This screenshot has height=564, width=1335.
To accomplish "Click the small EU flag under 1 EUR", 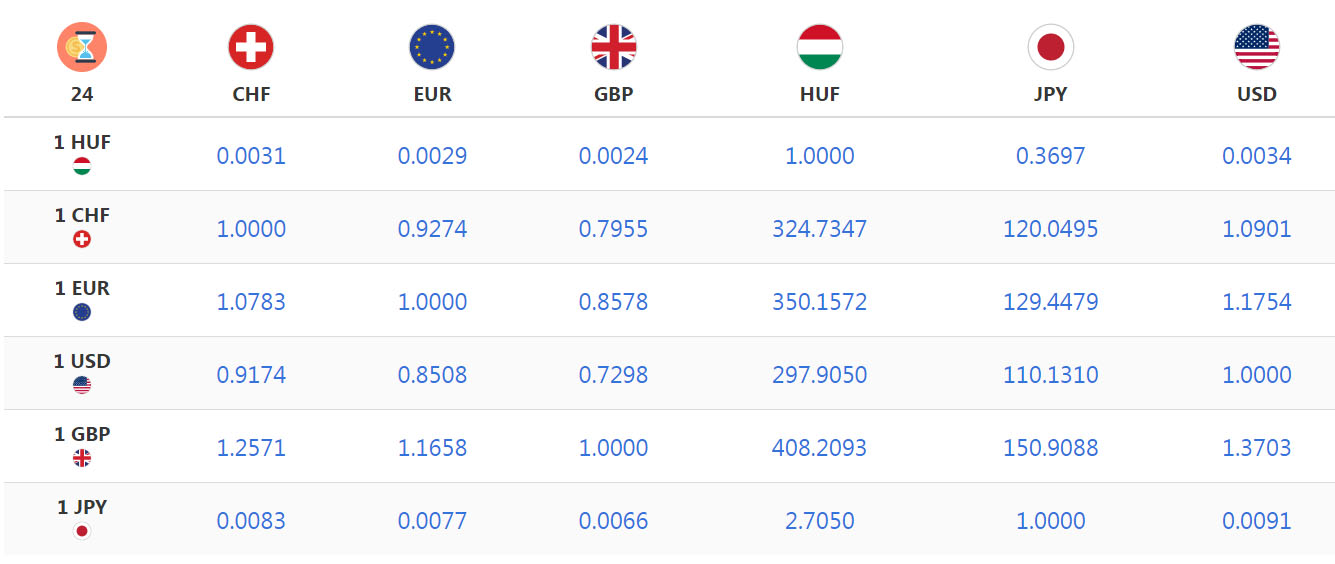I will coord(82,312).
